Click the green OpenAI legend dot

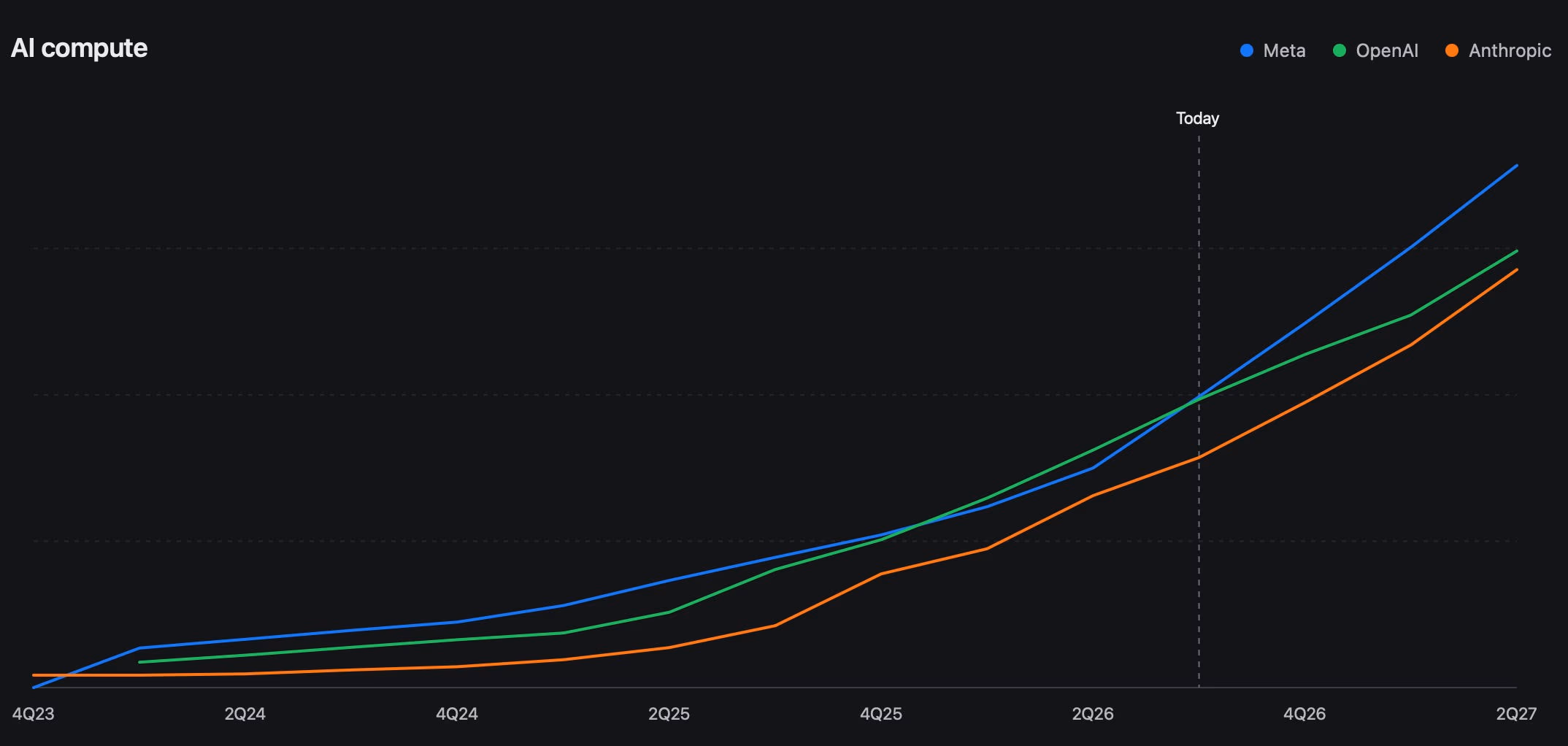click(1340, 50)
